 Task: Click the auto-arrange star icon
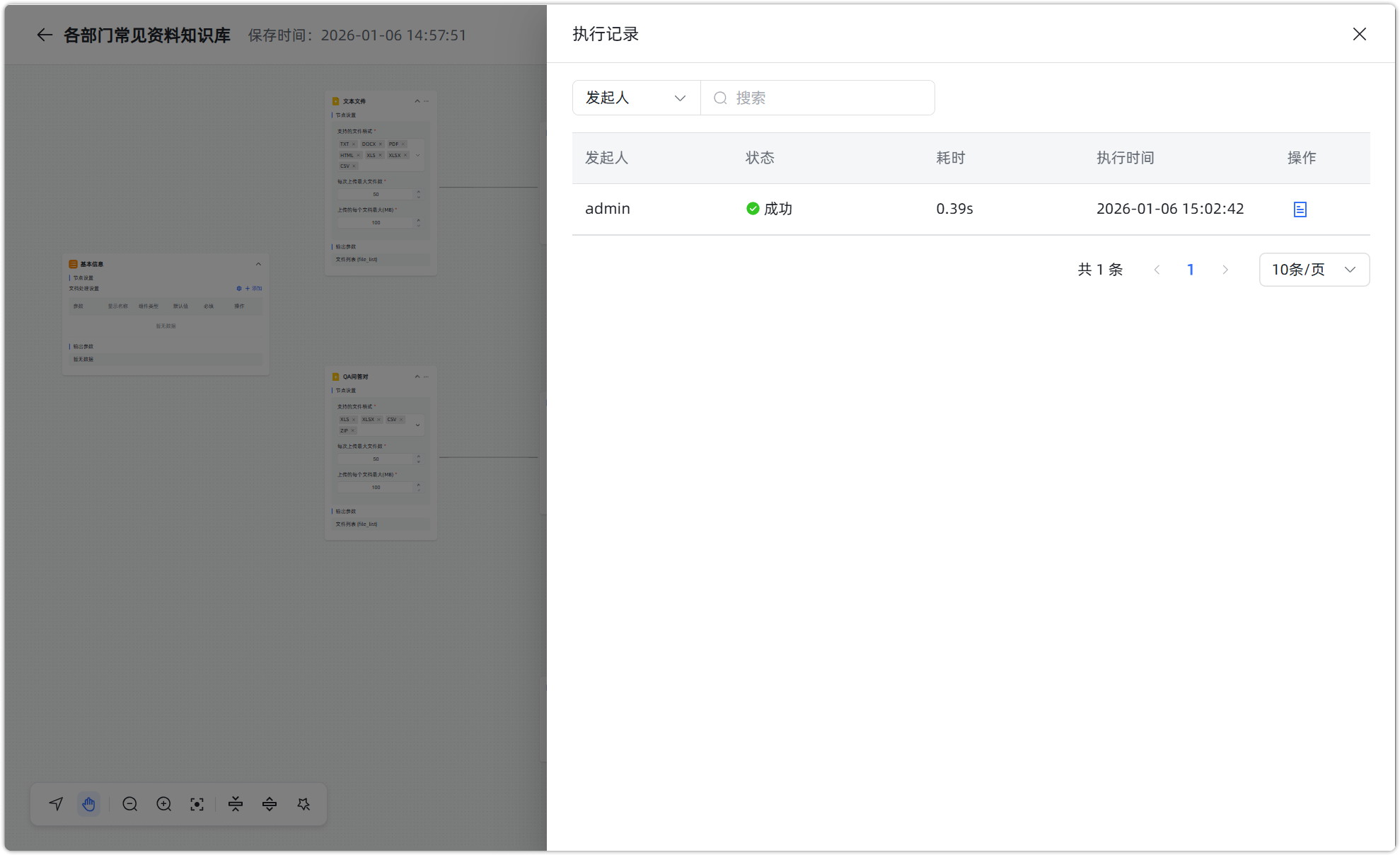pyautogui.click(x=303, y=804)
